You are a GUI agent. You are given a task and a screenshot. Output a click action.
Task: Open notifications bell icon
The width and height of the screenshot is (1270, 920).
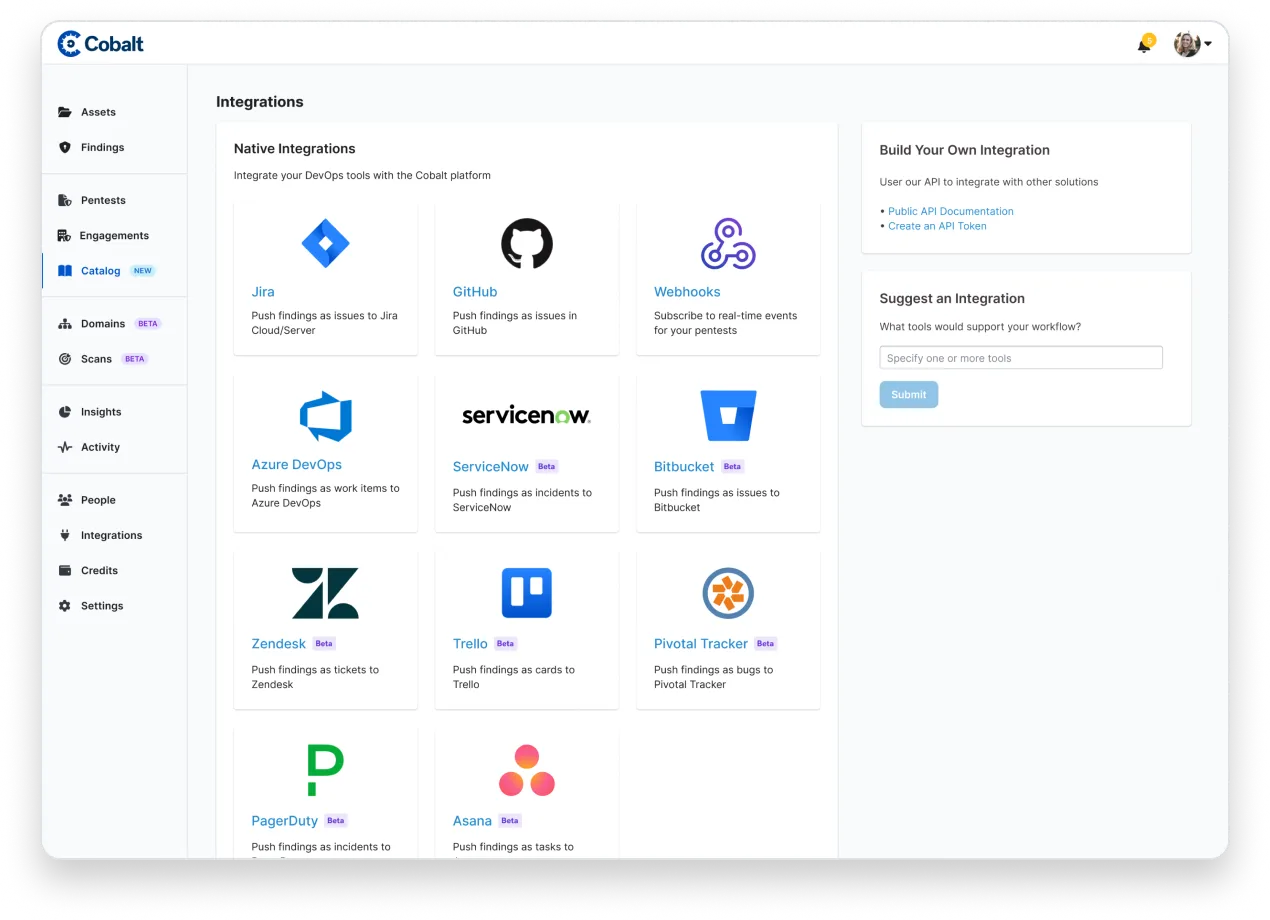pos(1144,45)
